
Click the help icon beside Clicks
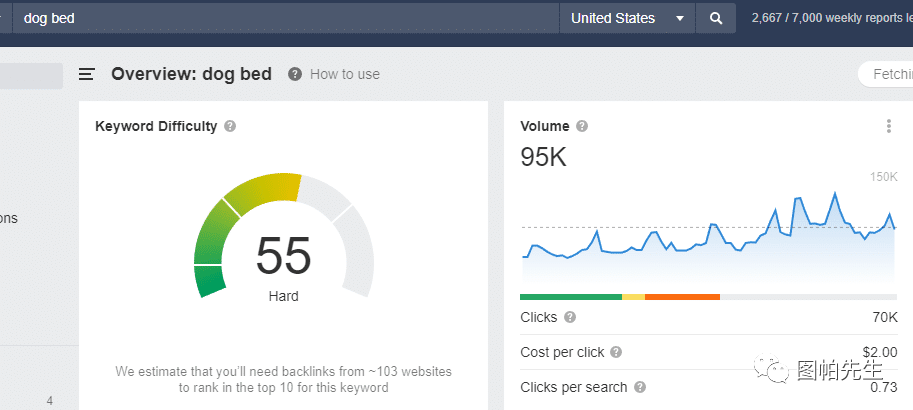click(x=570, y=317)
